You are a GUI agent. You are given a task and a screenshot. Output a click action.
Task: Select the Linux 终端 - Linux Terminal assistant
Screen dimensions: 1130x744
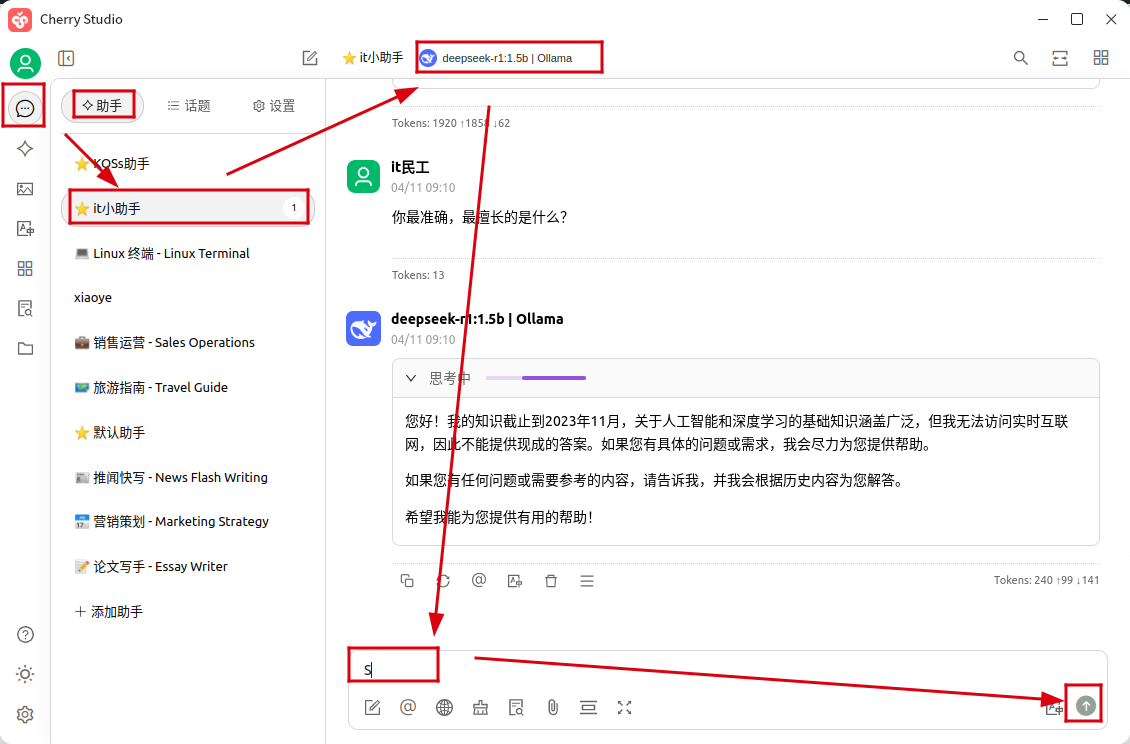click(162, 253)
